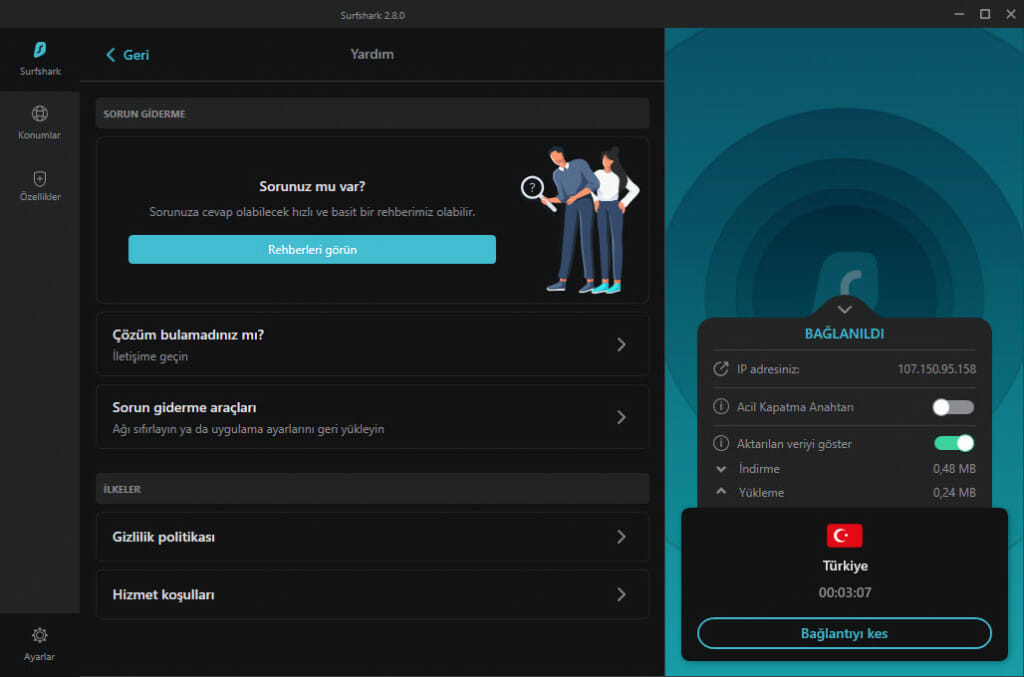1024x677 pixels.
Task: Click the Yardım page title
Action: 372,54
